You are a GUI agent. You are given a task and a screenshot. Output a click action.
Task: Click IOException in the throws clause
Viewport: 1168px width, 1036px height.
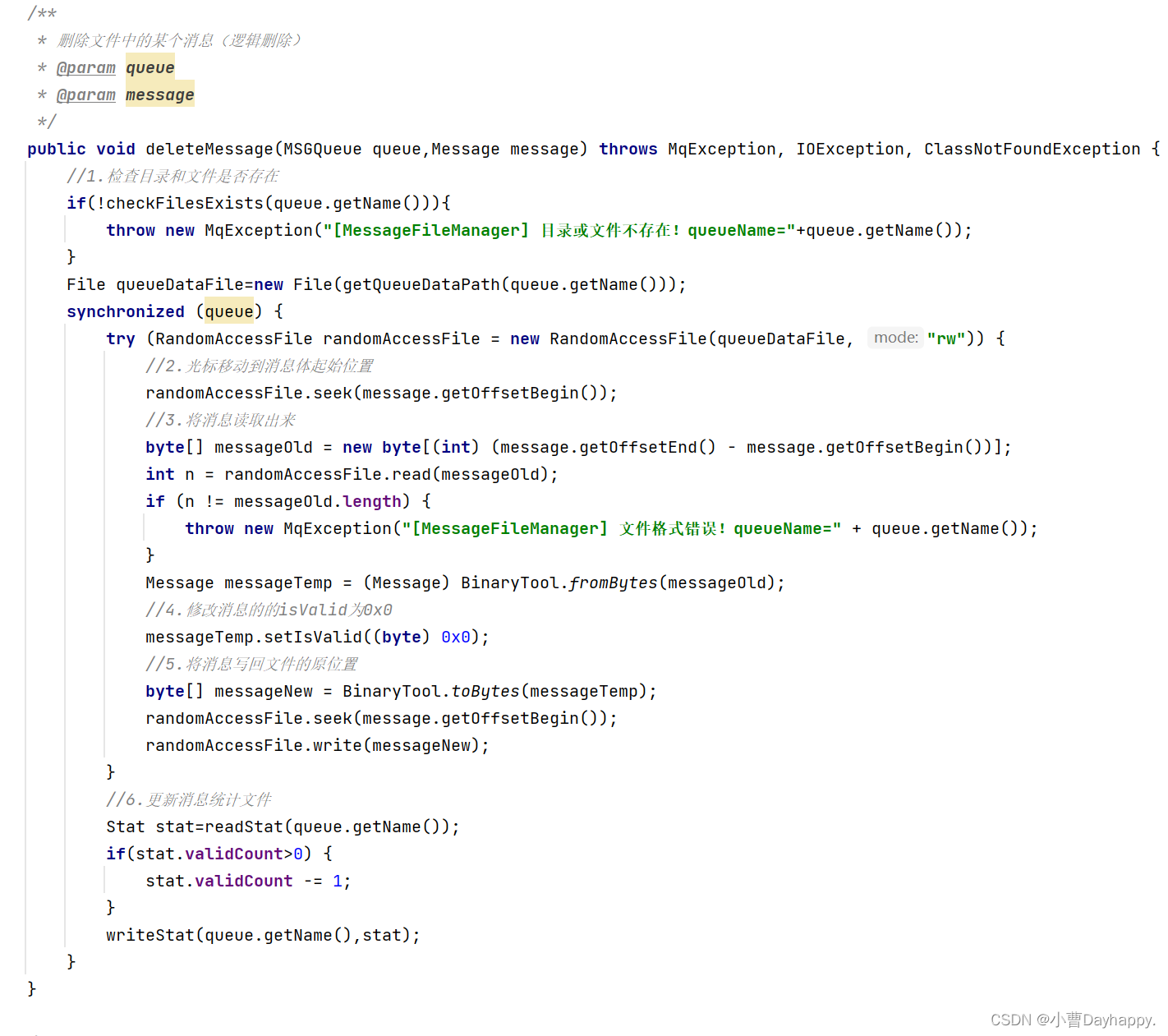(x=850, y=149)
